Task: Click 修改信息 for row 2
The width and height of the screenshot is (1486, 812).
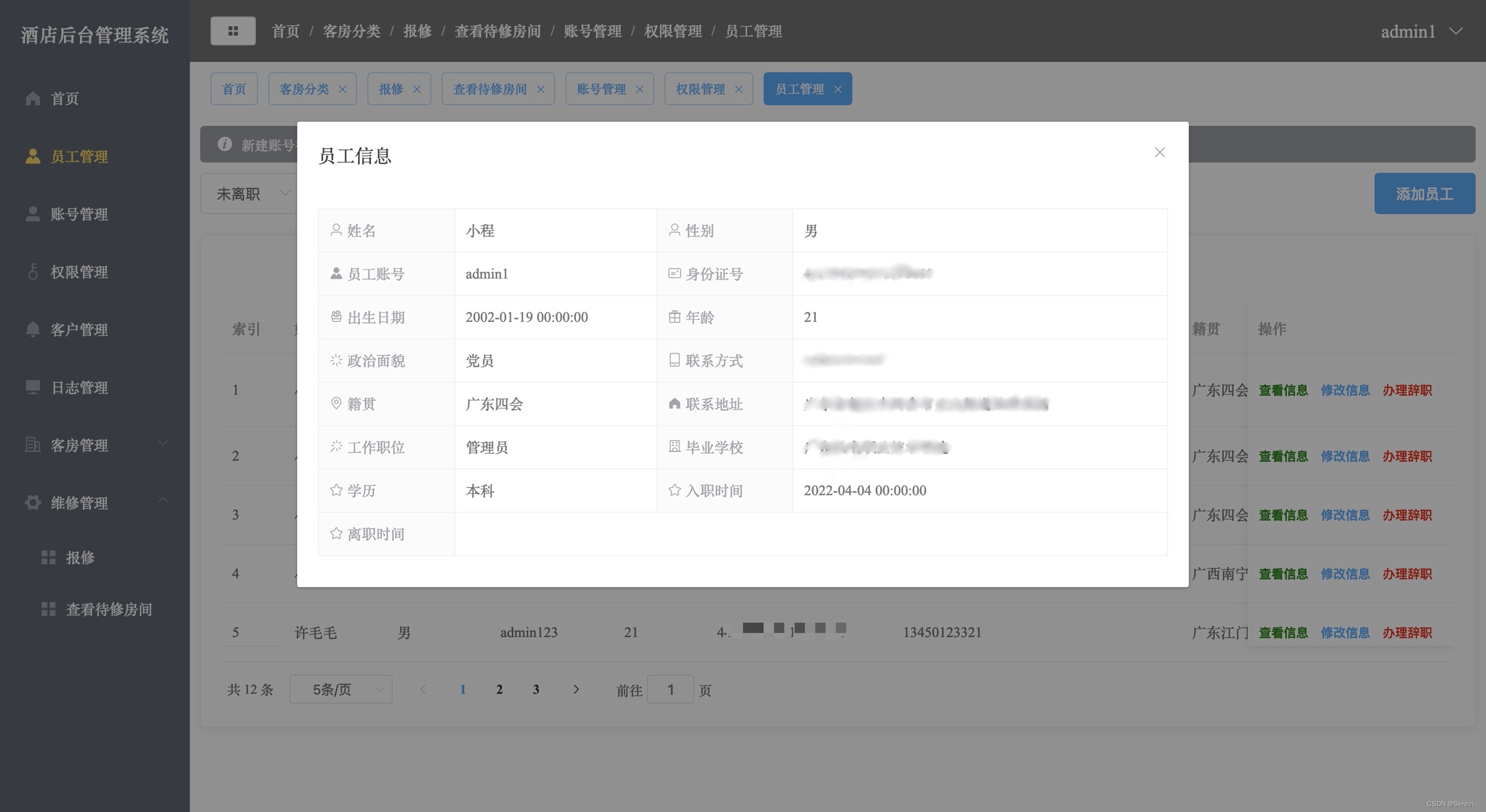Action: 1345,456
